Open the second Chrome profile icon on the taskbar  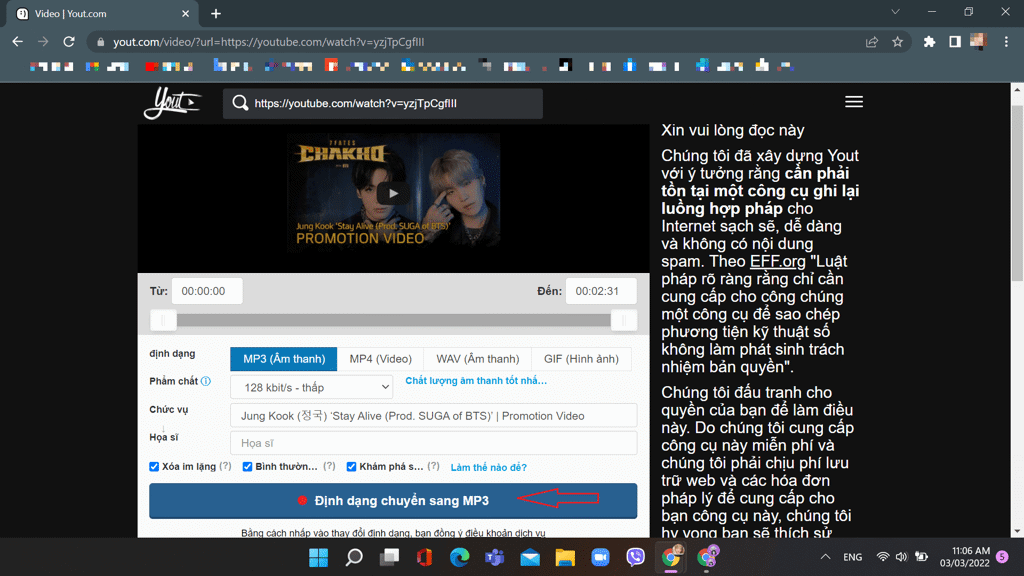coord(707,558)
